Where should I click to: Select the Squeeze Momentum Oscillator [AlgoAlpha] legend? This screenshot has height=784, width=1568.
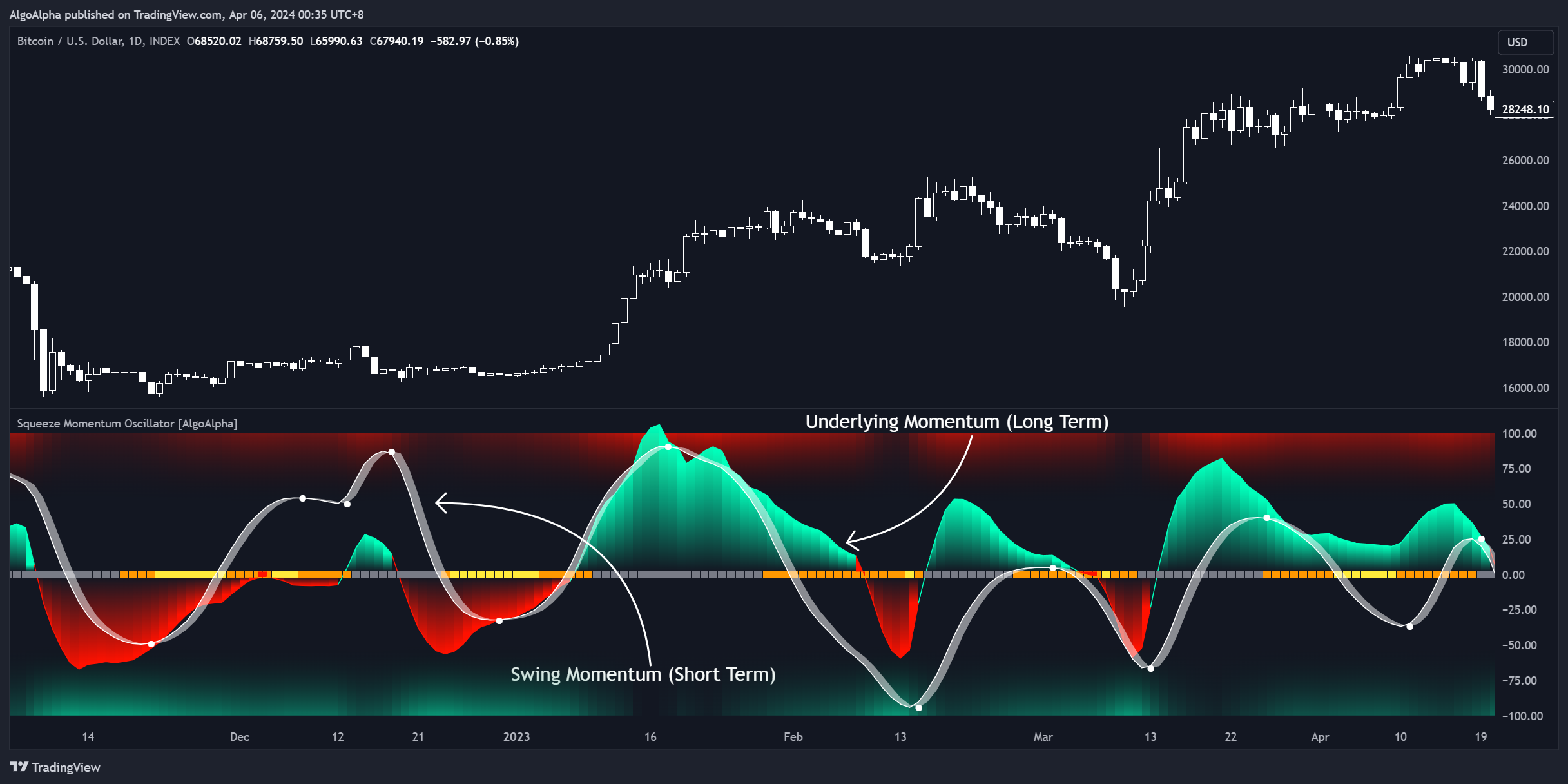click(127, 424)
